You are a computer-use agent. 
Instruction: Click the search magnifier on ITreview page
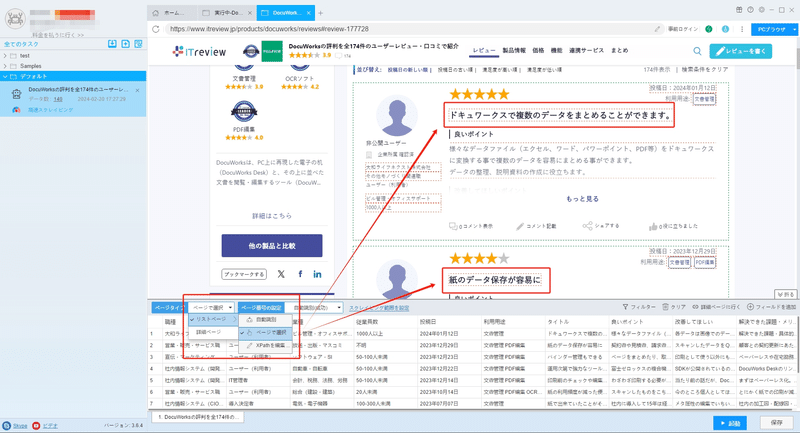tap(697, 51)
